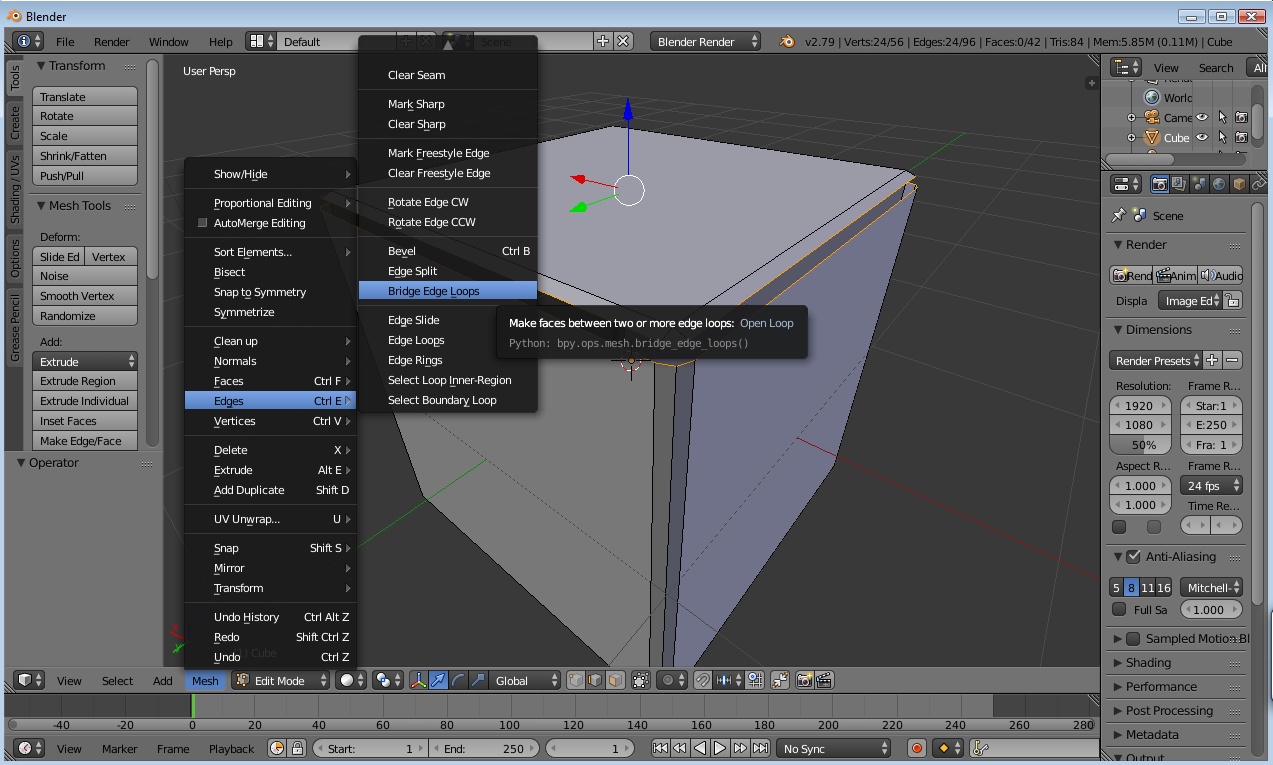The image size is (1273, 765).
Task: Choose Bridge Edge Loops menu entry
Action: (448, 291)
